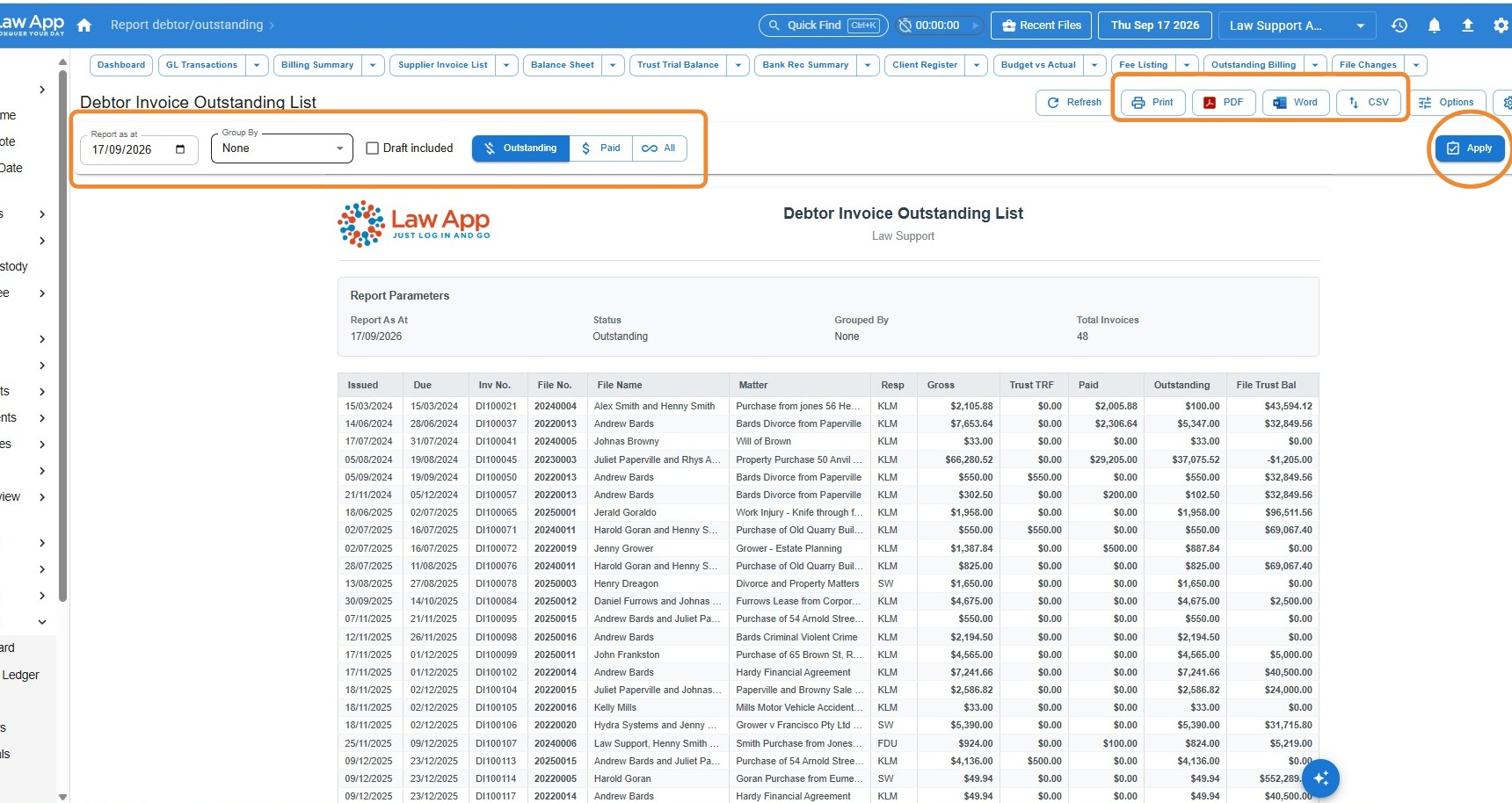1512x803 pixels.
Task: Expand Balance Sheet dropdown arrow
Action: pyautogui.click(x=614, y=65)
